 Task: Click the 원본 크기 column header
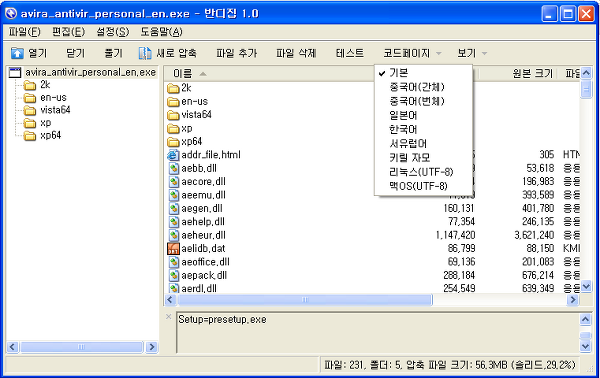tap(532, 73)
